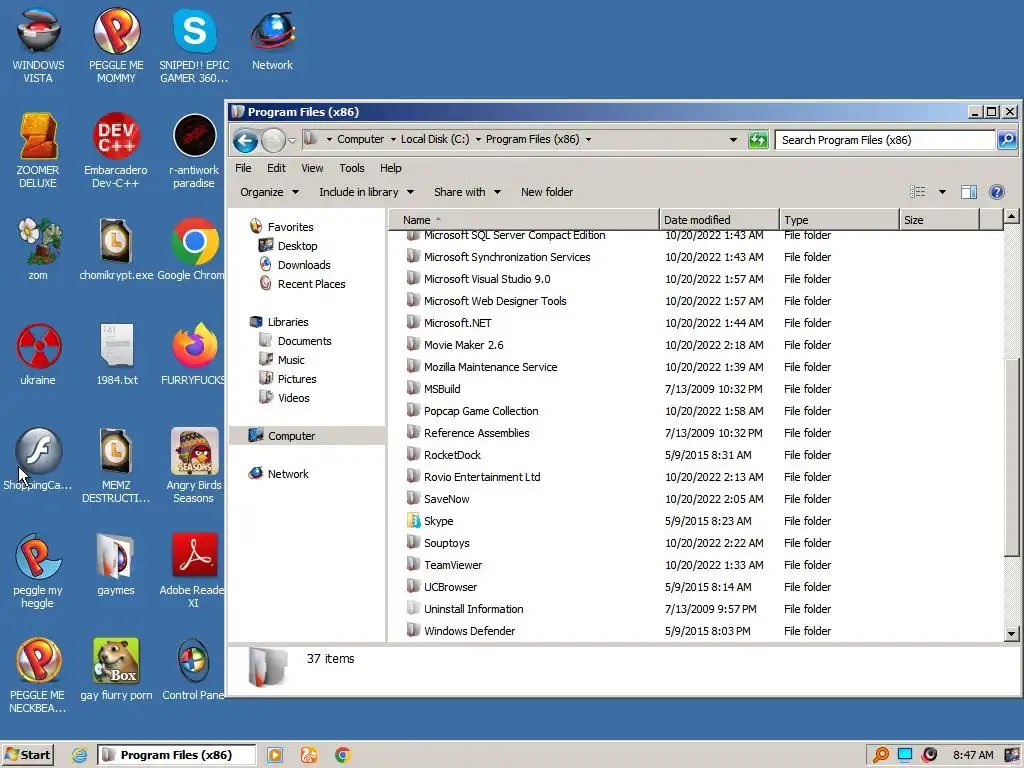
Task: Select the Firefox desktop icon
Action: pyautogui.click(x=193, y=354)
